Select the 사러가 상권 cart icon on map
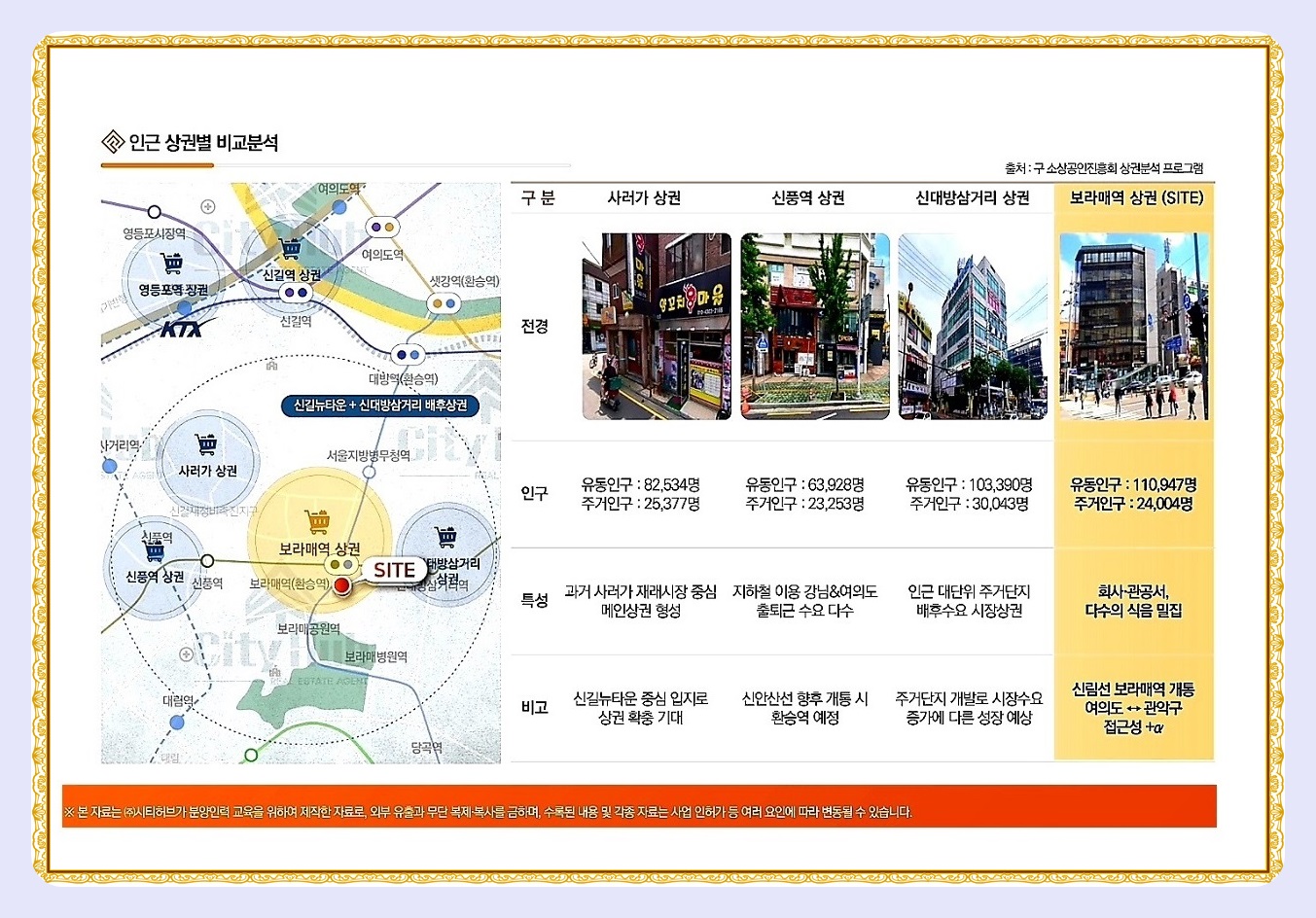The height and width of the screenshot is (918, 1316). [x=206, y=444]
